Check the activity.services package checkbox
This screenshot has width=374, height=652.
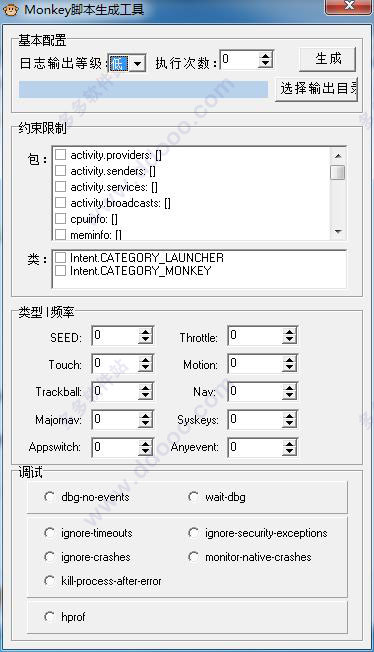tap(61, 187)
